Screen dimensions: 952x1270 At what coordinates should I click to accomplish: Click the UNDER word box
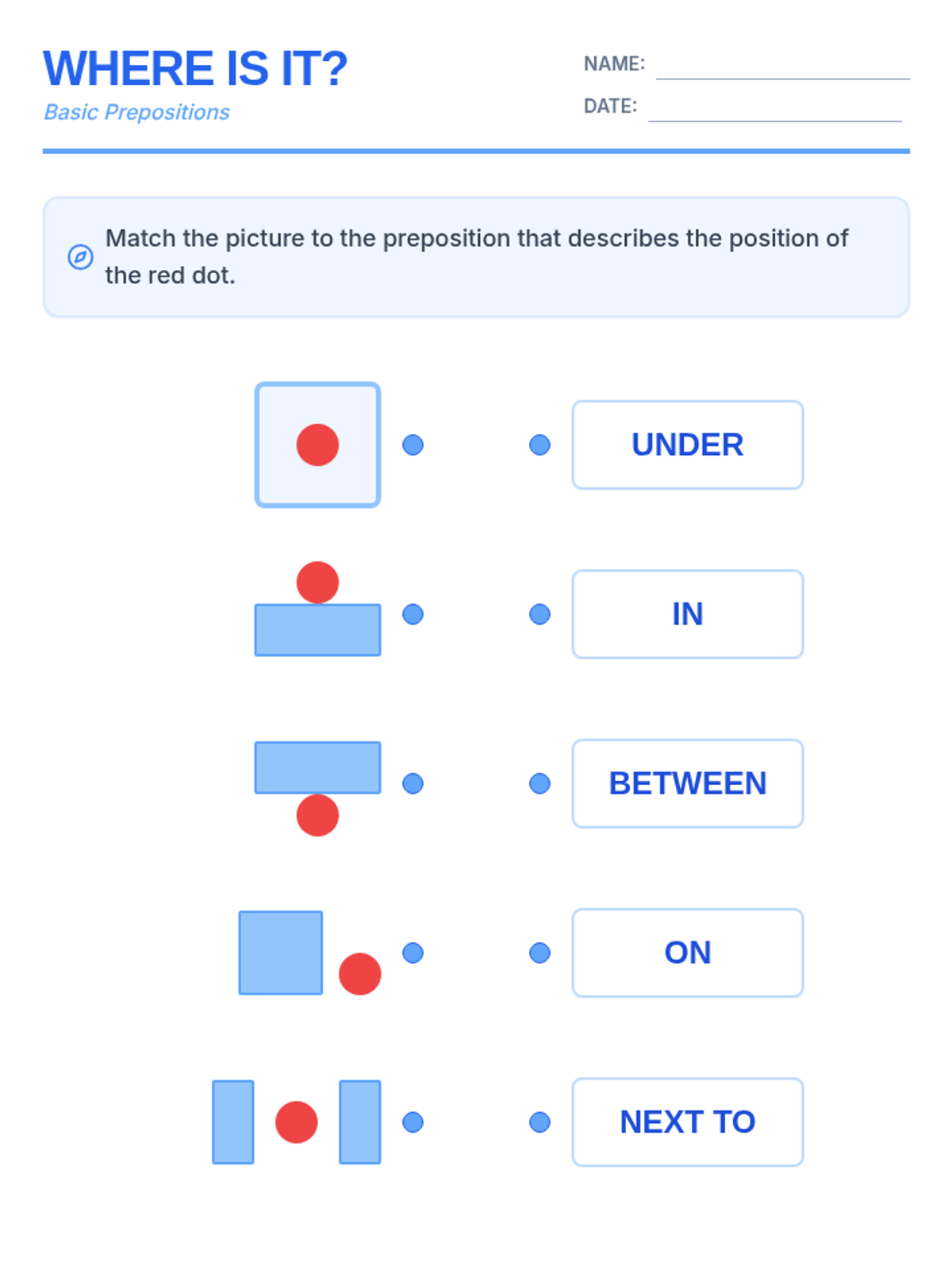click(688, 444)
